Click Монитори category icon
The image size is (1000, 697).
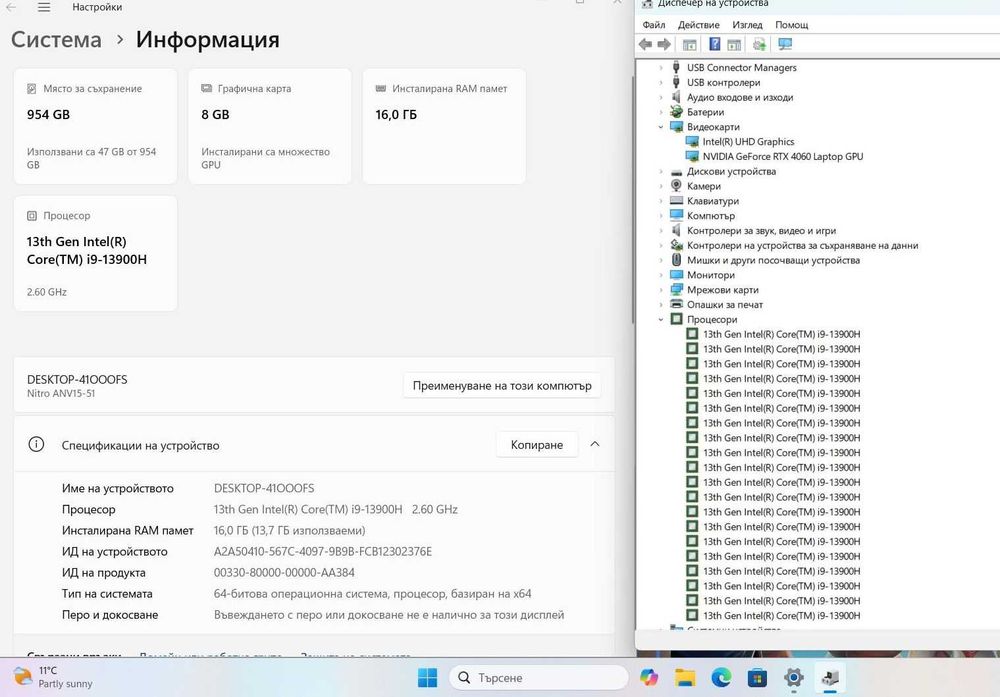(x=677, y=275)
